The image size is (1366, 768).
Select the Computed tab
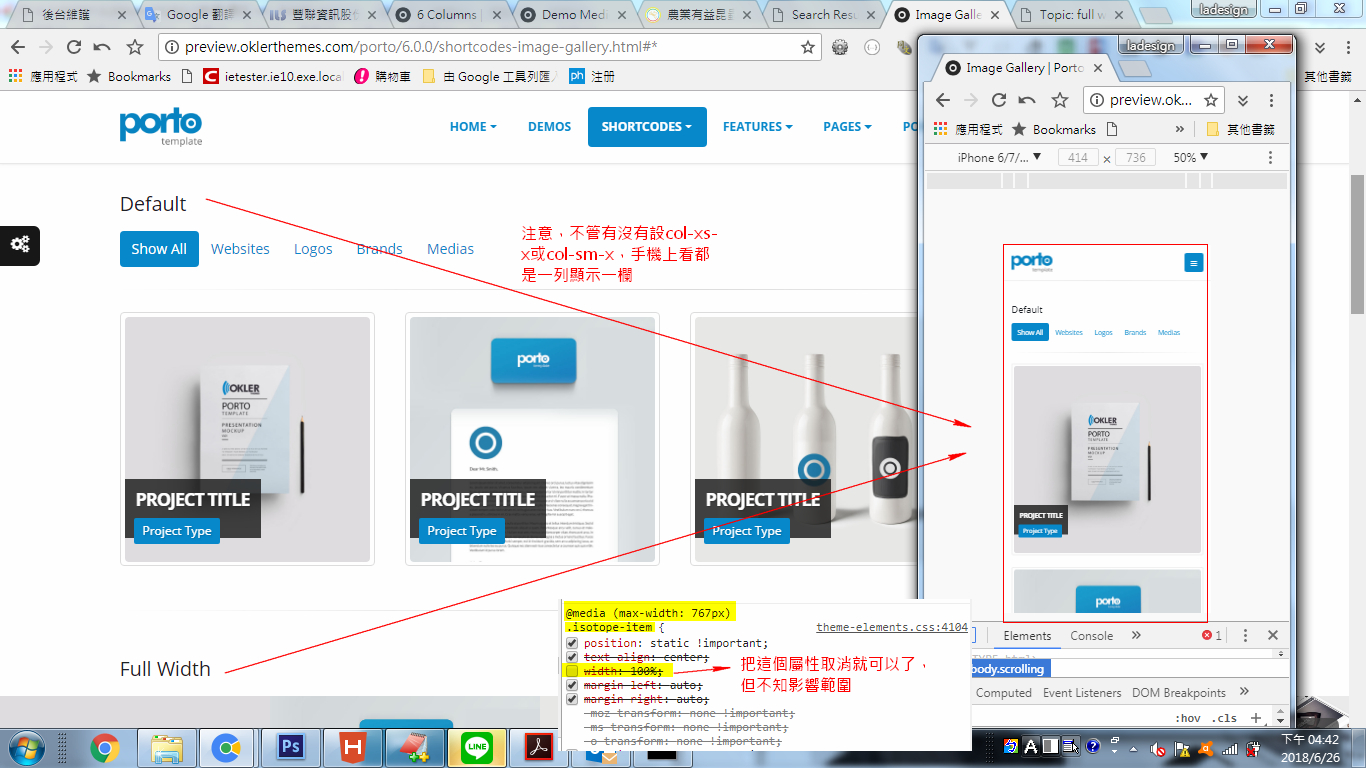coord(1004,692)
